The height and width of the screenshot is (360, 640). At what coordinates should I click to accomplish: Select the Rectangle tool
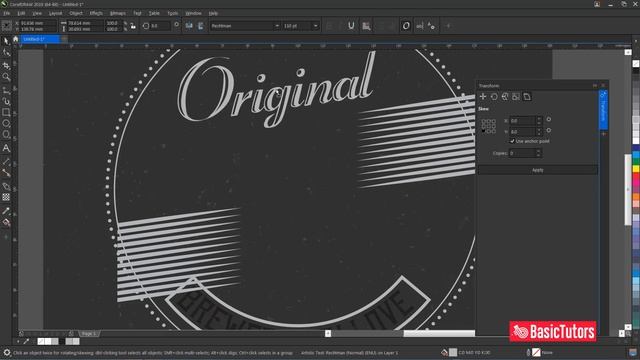click(x=6, y=112)
